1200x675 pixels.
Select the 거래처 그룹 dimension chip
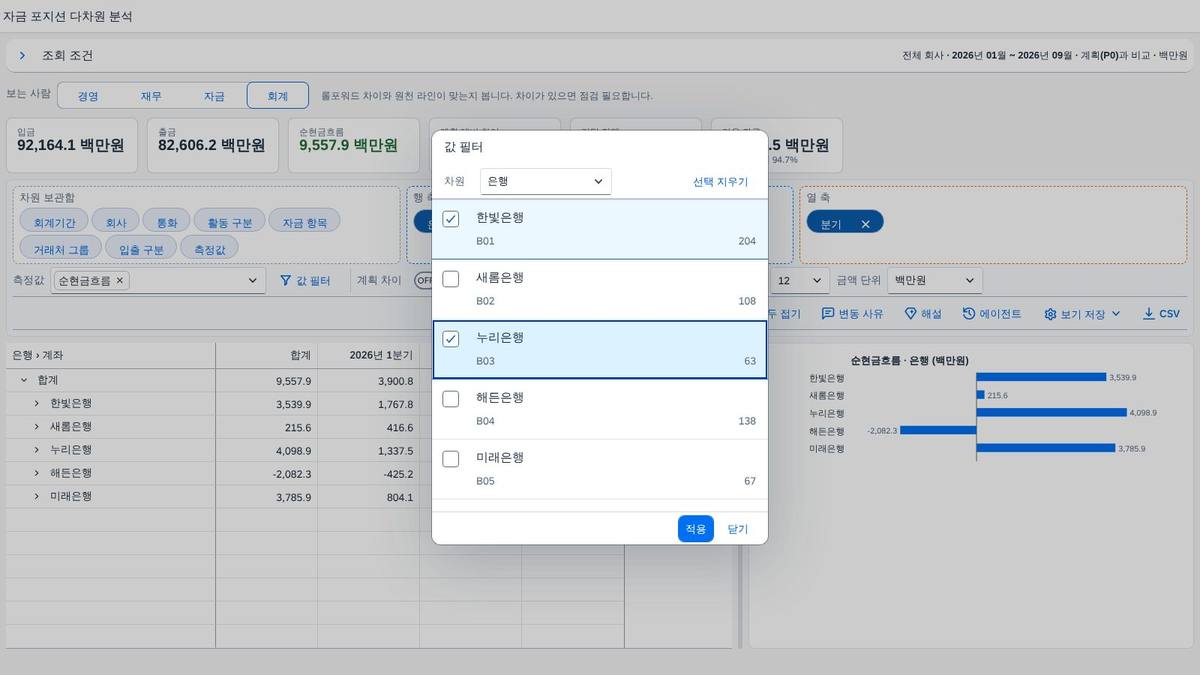point(61,248)
